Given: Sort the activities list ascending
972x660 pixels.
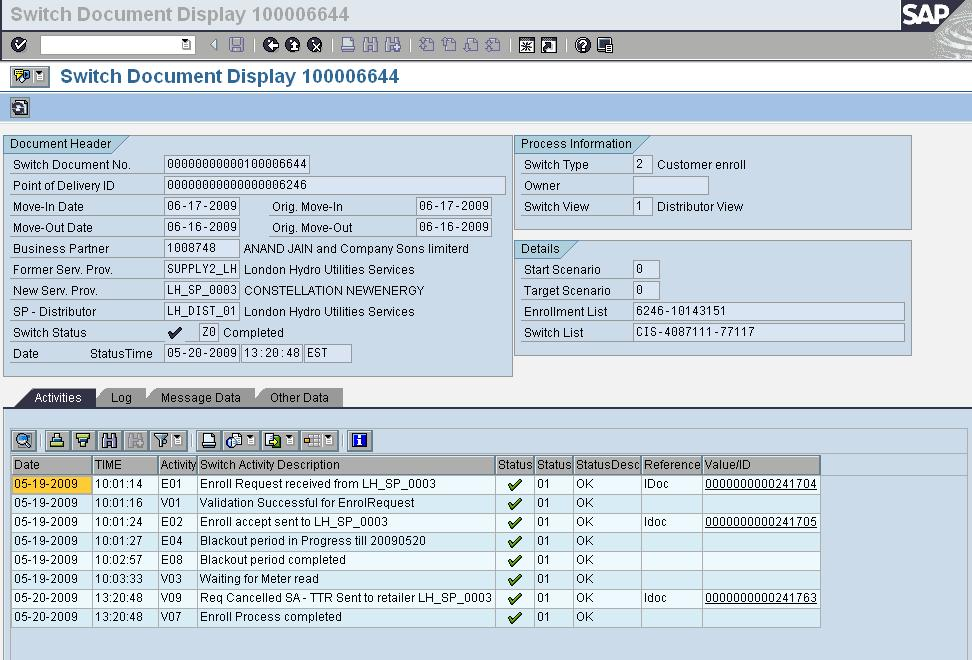Looking at the screenshot, I should pos(58,440).
